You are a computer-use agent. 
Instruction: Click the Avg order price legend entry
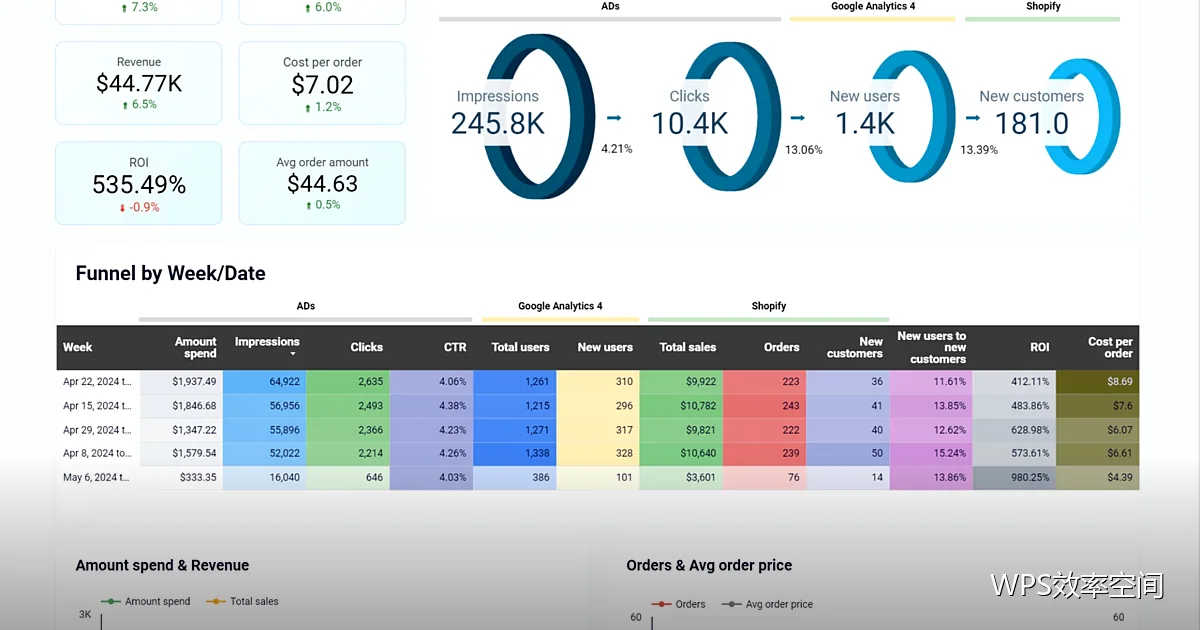[x=768, y=604]
